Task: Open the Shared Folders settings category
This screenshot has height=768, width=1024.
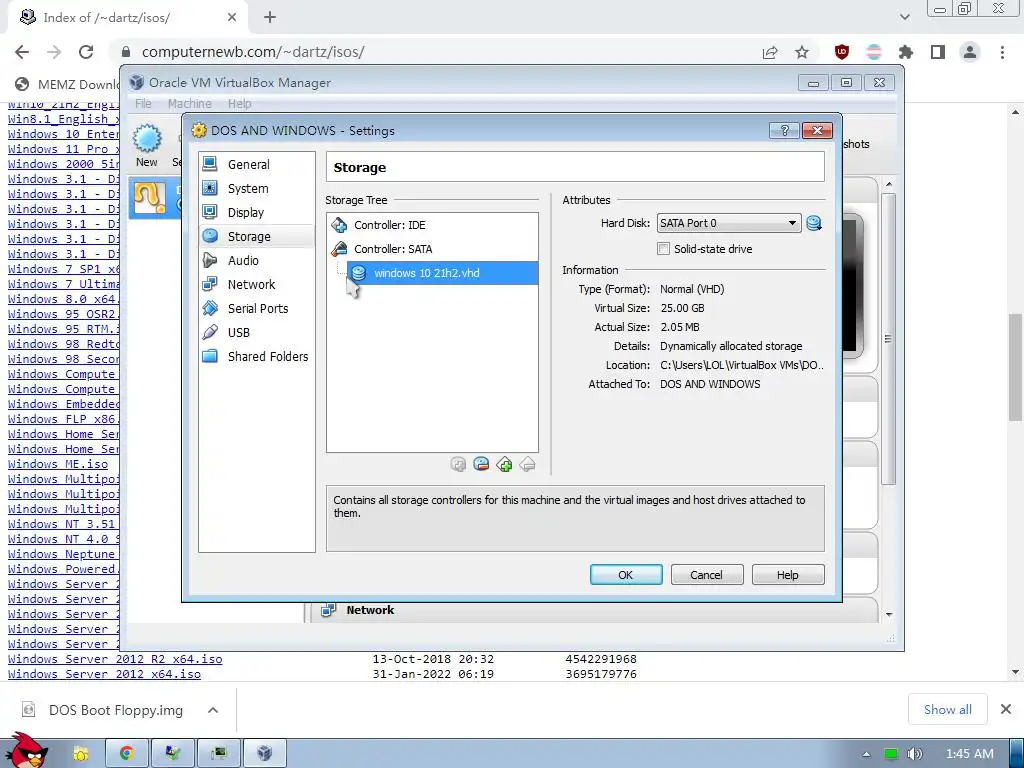Action: pos(257,357)
